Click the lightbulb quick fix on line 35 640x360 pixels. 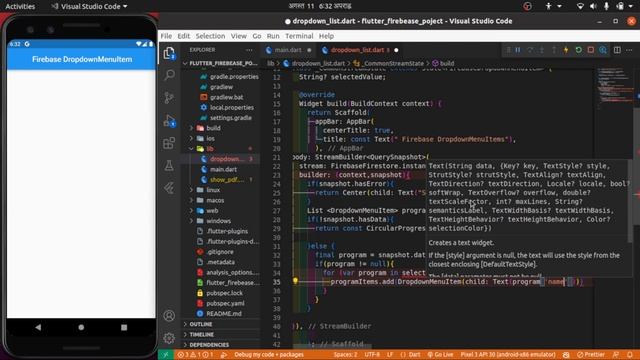pyautogui.click(x=295, y=281)
